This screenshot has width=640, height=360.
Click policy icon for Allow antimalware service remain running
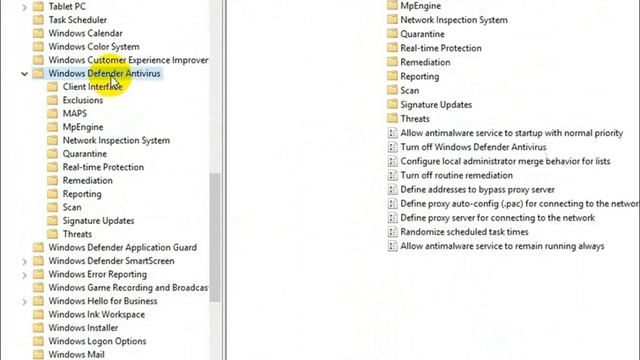[392, 246]
